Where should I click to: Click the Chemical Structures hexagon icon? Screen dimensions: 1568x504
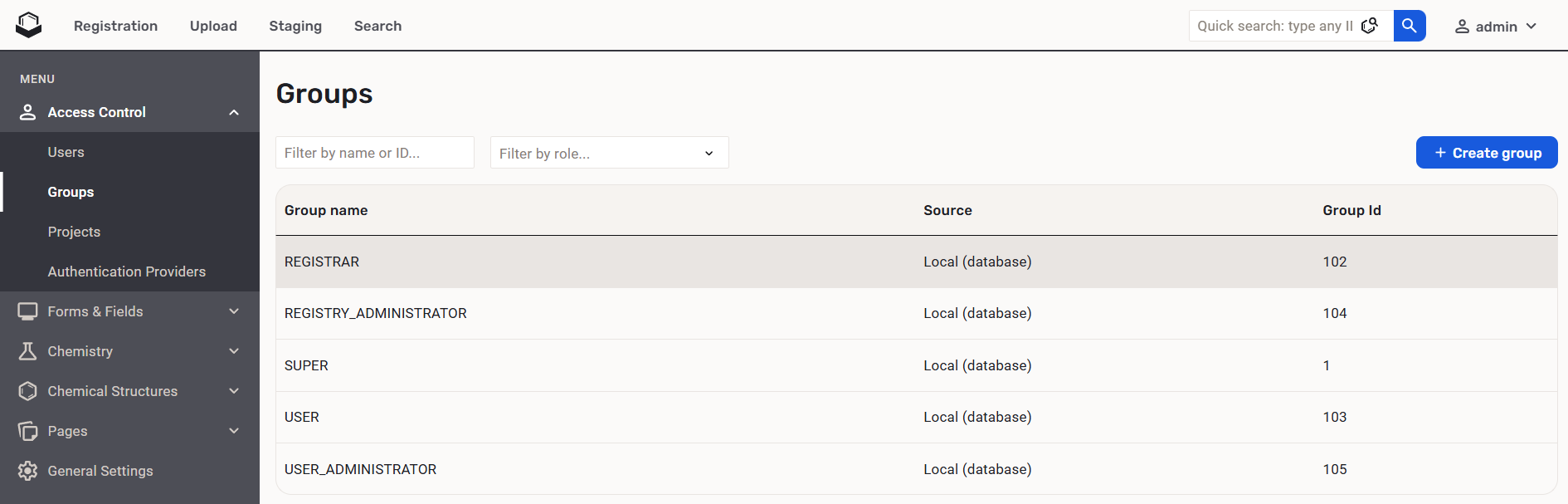point(27,391)
